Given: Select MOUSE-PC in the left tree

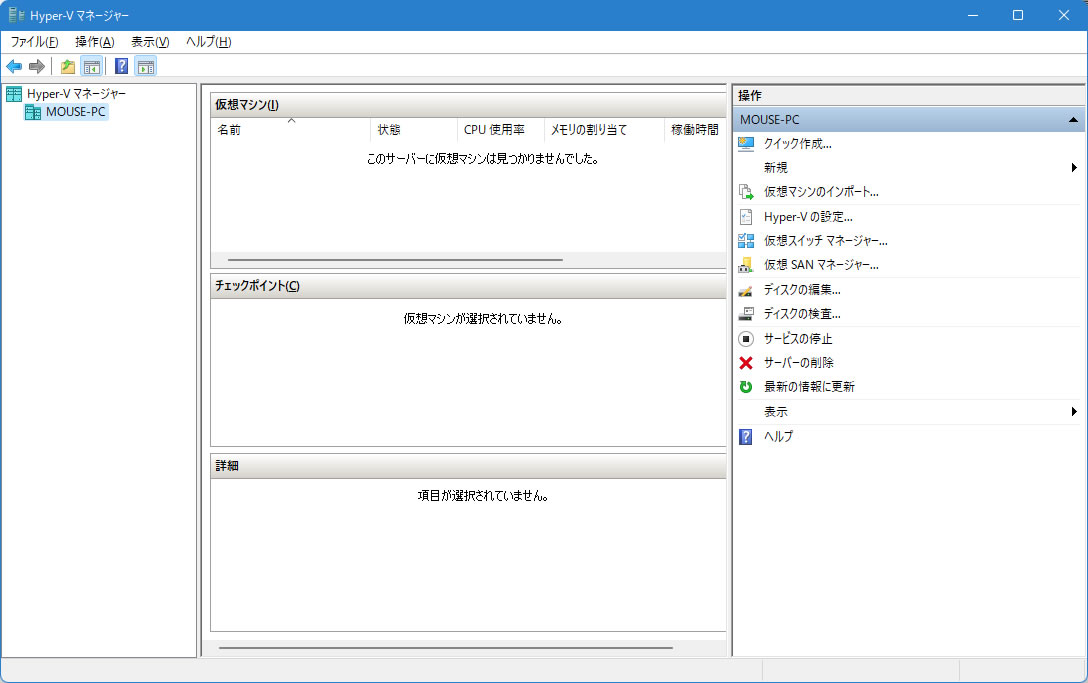Looking at the screenshot, I should pyautogui.click(x=75, y=112).
